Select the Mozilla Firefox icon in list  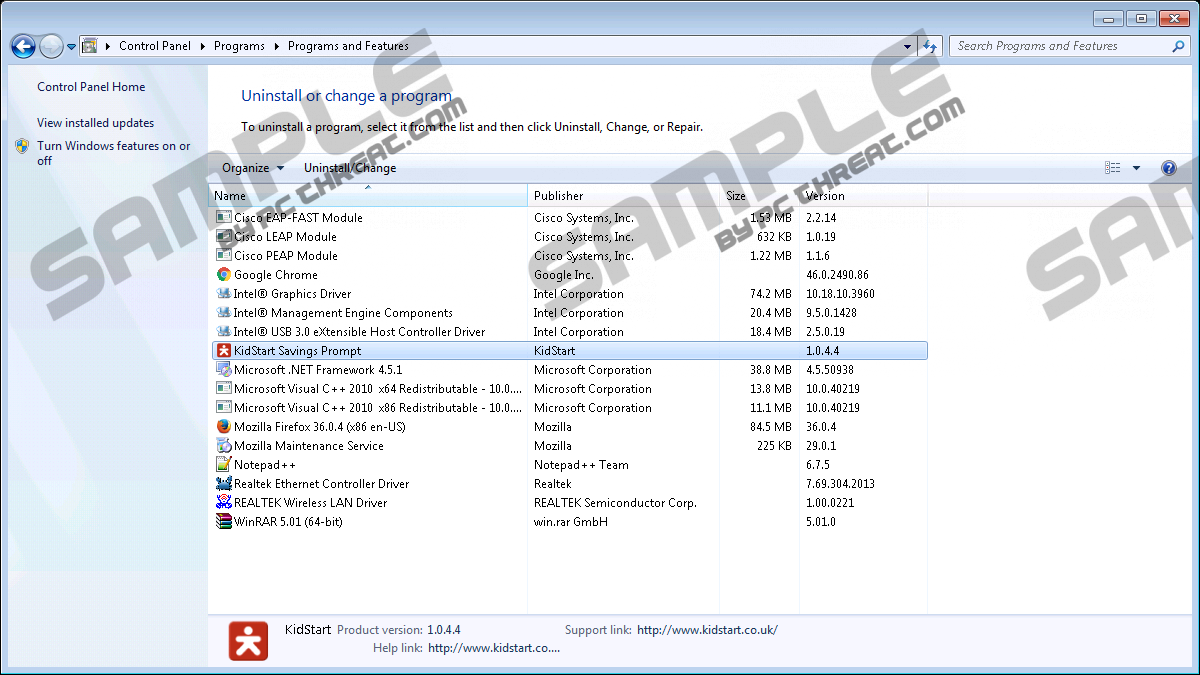(x=224, y=427)
